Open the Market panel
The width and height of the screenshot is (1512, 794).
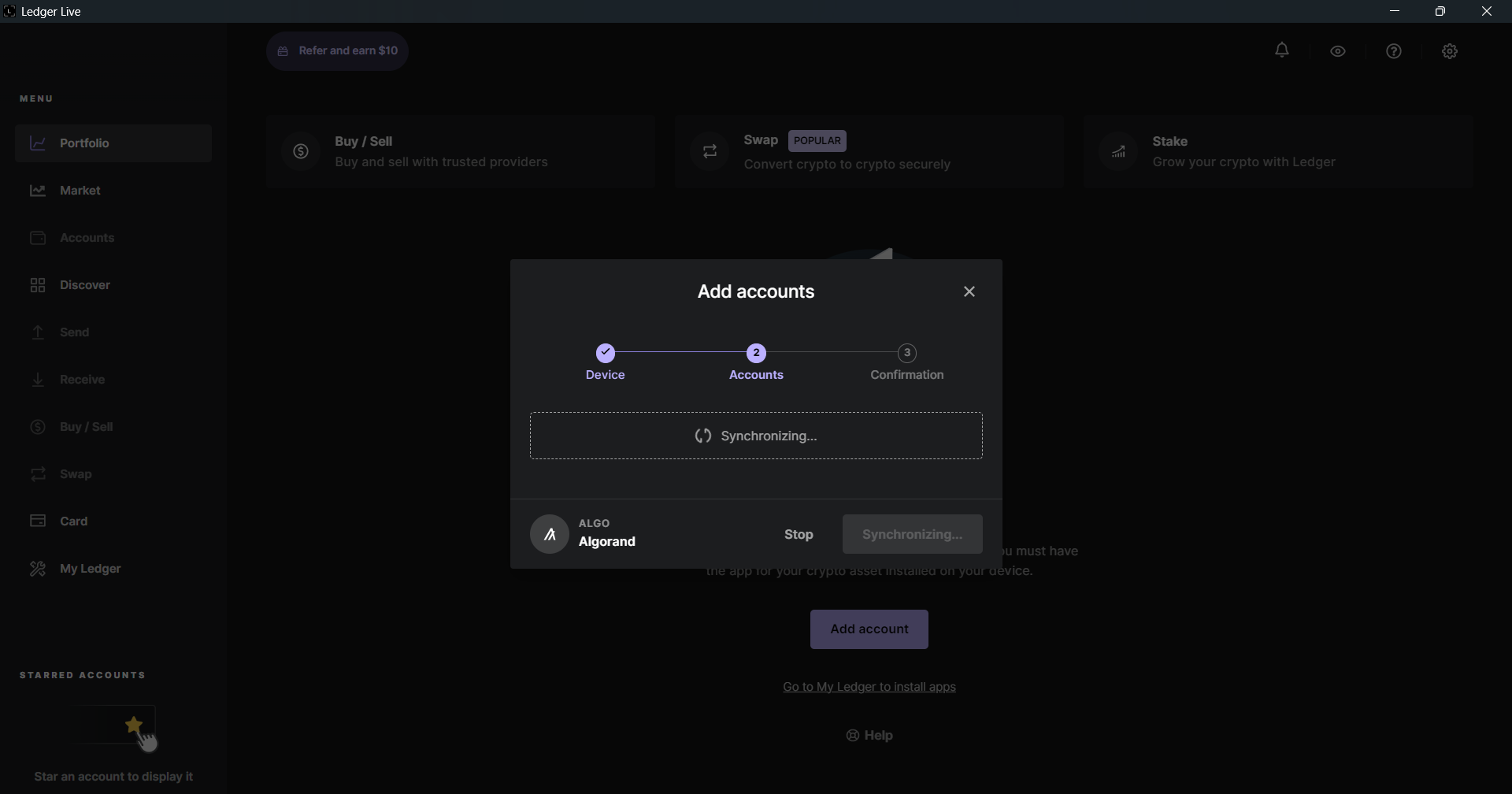click(80, 190)
